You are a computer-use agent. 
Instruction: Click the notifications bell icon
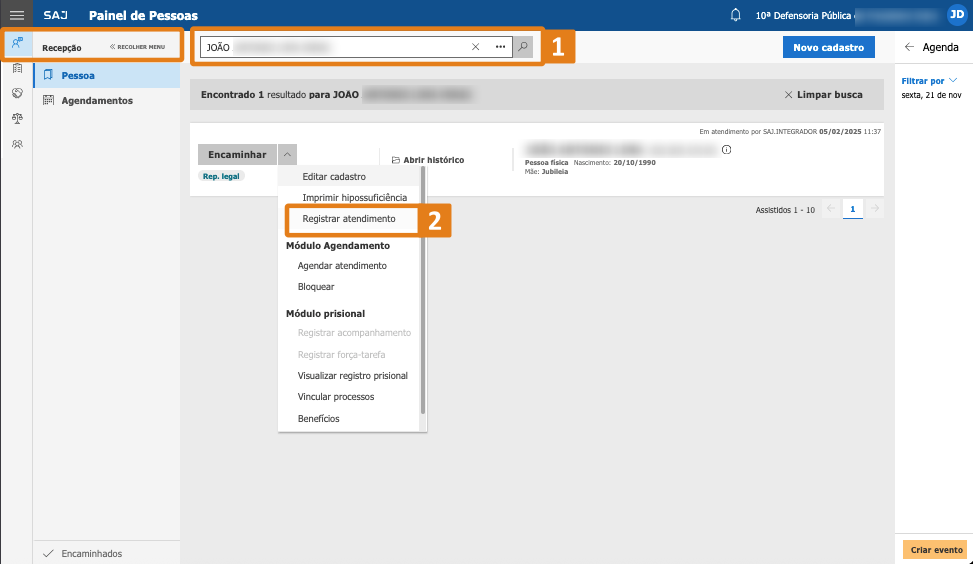[x=737, y=15]
